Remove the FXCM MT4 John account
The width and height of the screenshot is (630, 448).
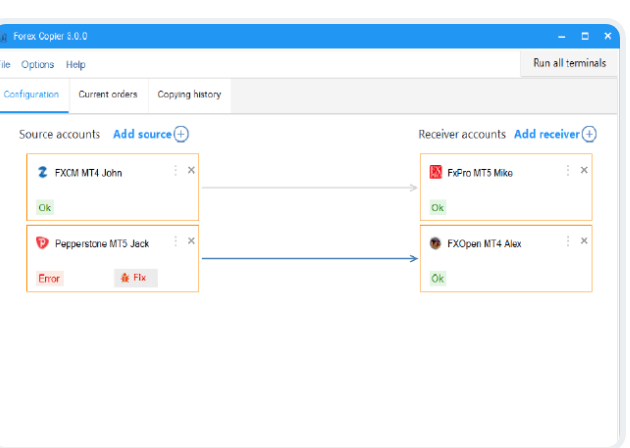(191, 170)
